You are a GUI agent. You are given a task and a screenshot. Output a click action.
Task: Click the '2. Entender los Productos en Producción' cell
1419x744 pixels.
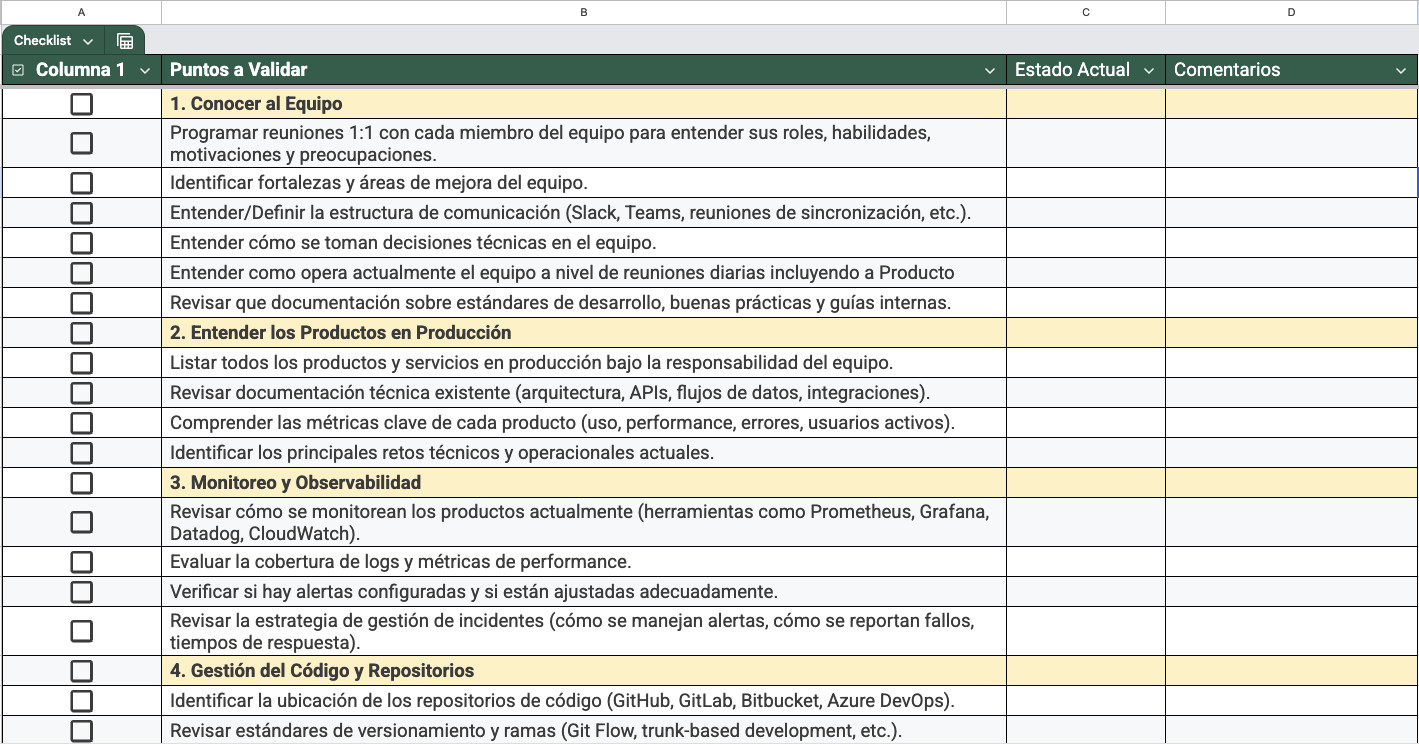point(583,333)
